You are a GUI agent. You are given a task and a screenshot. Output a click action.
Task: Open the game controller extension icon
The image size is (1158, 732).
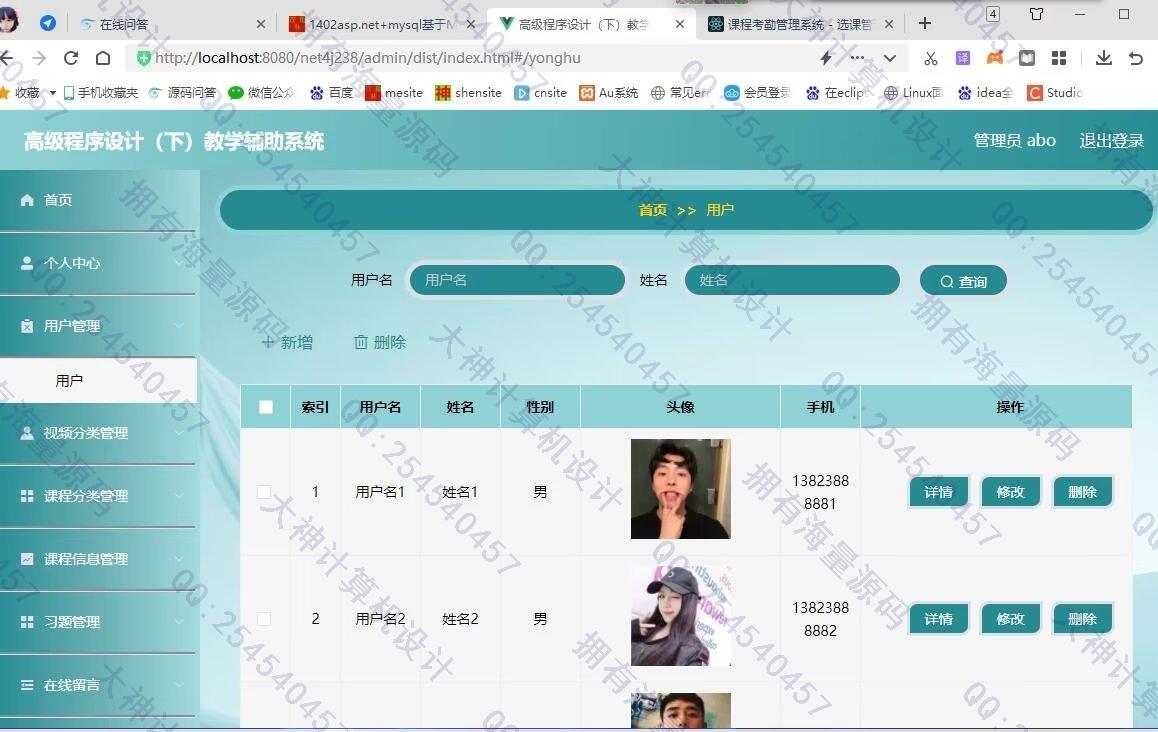[995, 58]
